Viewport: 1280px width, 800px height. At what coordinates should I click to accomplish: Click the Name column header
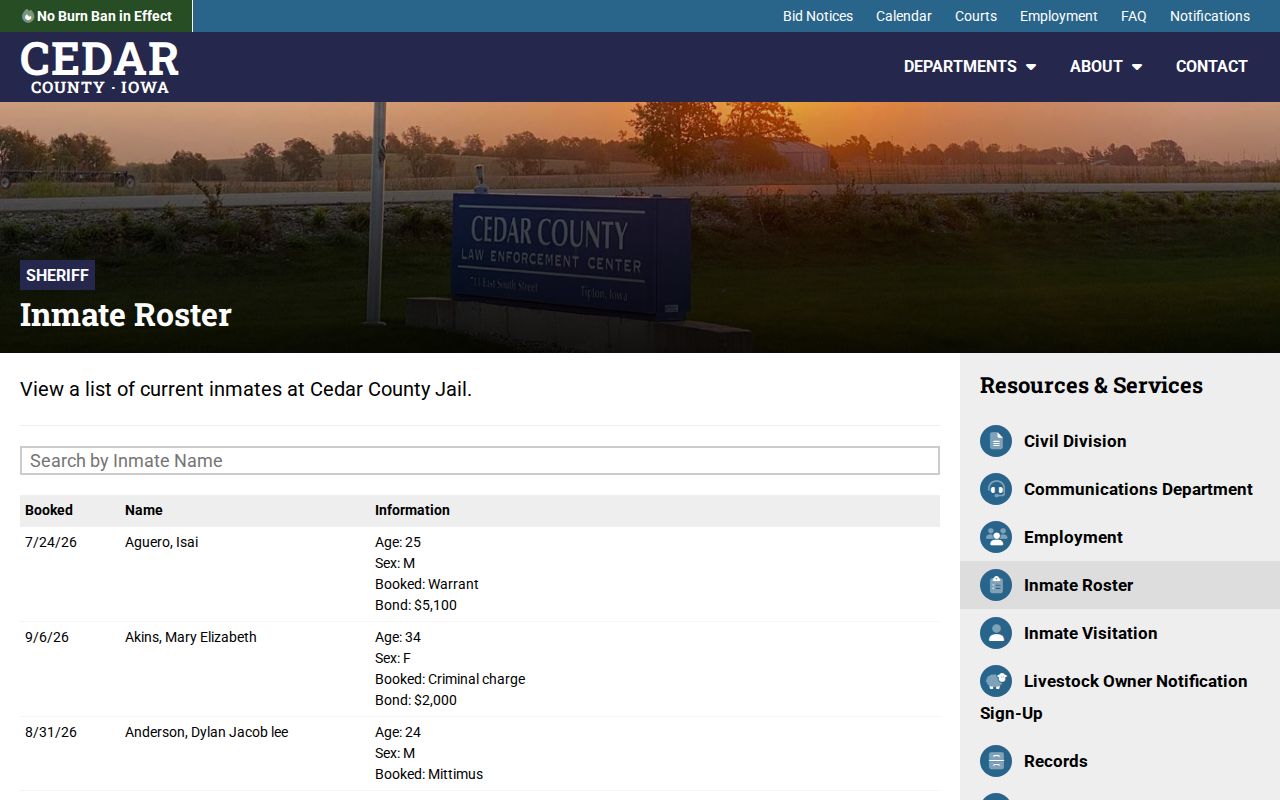coord(144,510)
